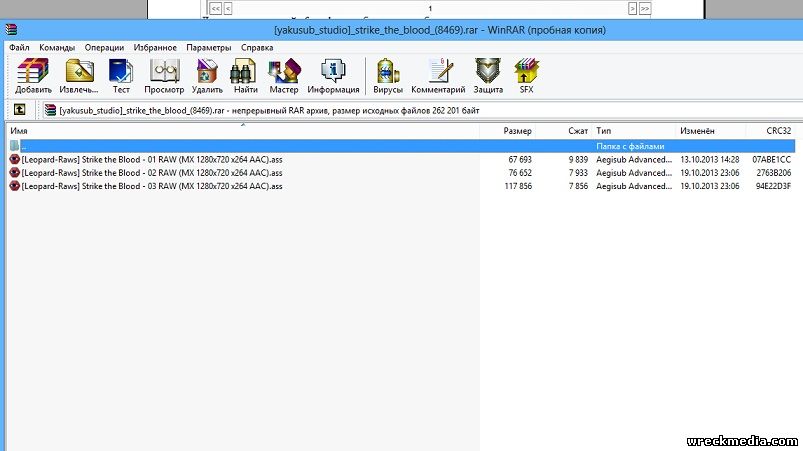Sort by the Сжат column header
Image resolution: width=803 pixels, height=451 pixels.
pos(564,131)
